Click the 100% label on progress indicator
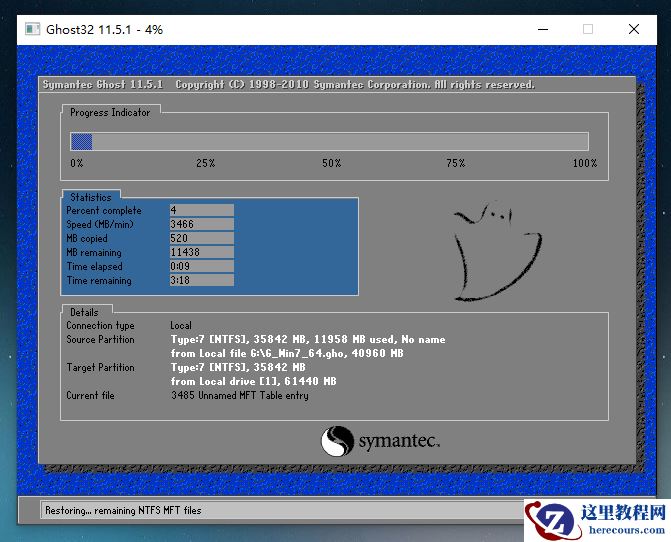 [x=584, y=163]
